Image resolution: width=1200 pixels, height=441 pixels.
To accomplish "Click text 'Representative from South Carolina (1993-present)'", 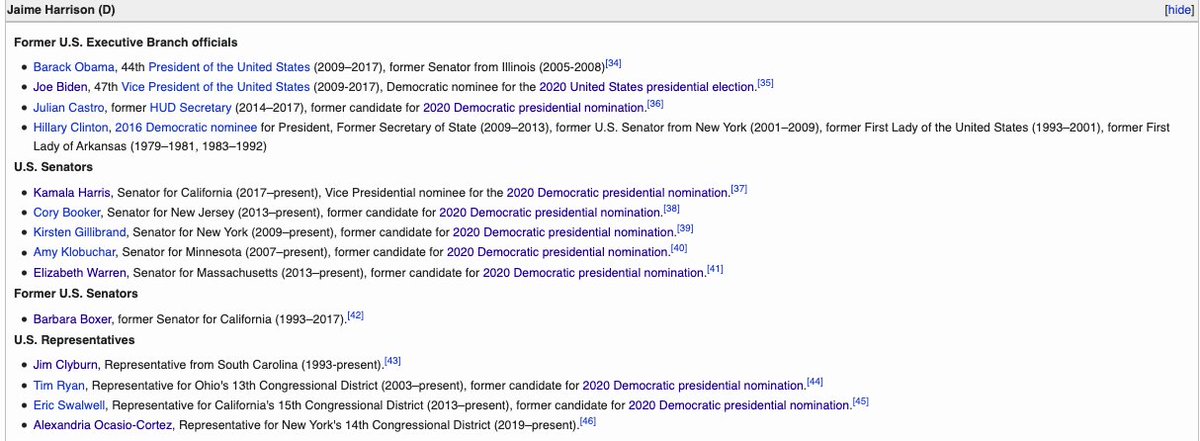I will click(x=245, y=364).
